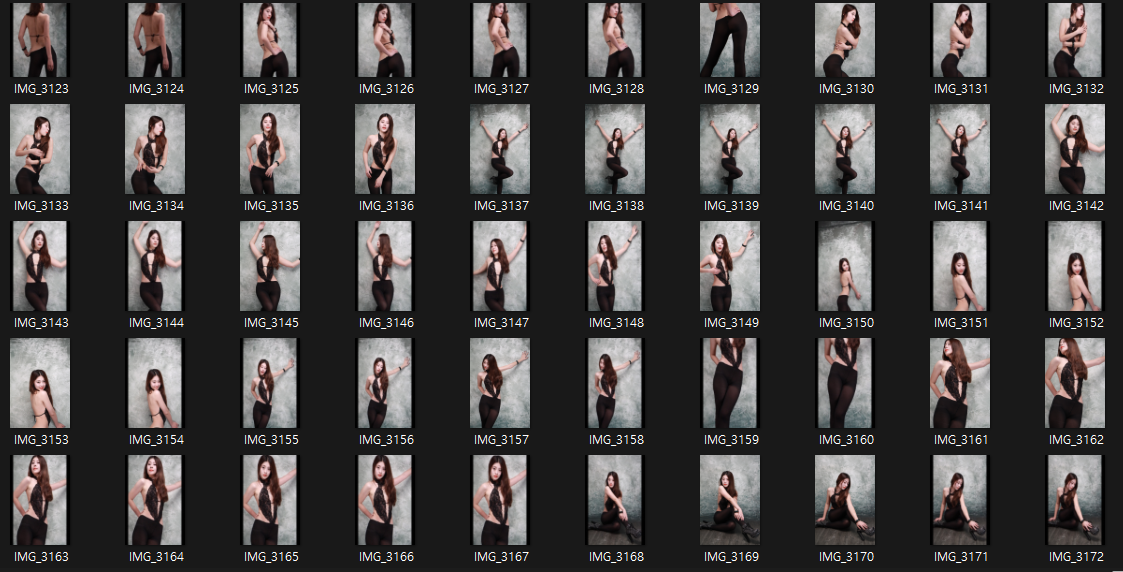Select the IMG_3149 thumbnail
Screen dimensions: 1123x572
tap(730, 266)
